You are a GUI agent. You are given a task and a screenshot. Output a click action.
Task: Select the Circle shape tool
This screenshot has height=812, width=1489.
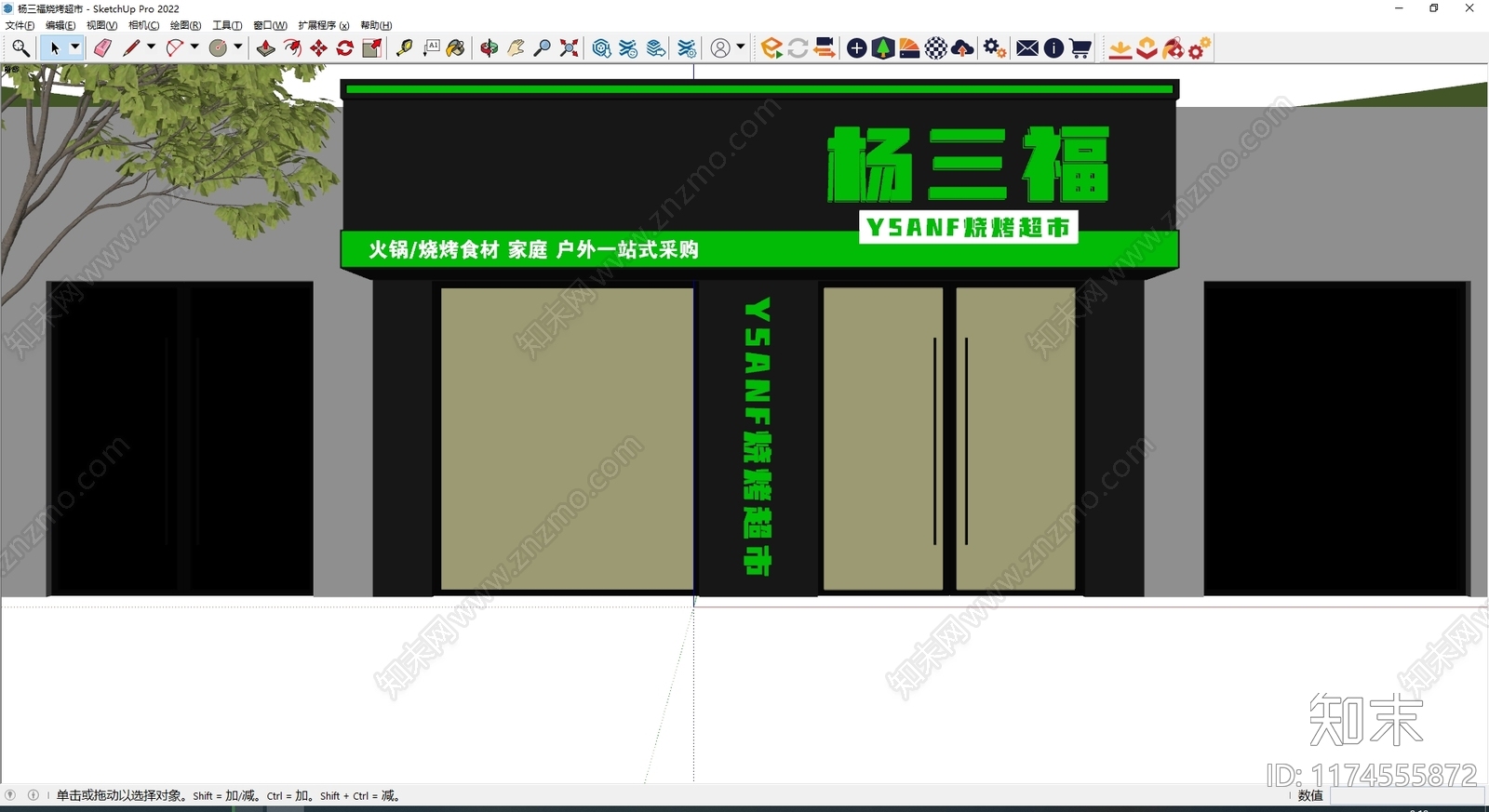click(x=219, y=48)
